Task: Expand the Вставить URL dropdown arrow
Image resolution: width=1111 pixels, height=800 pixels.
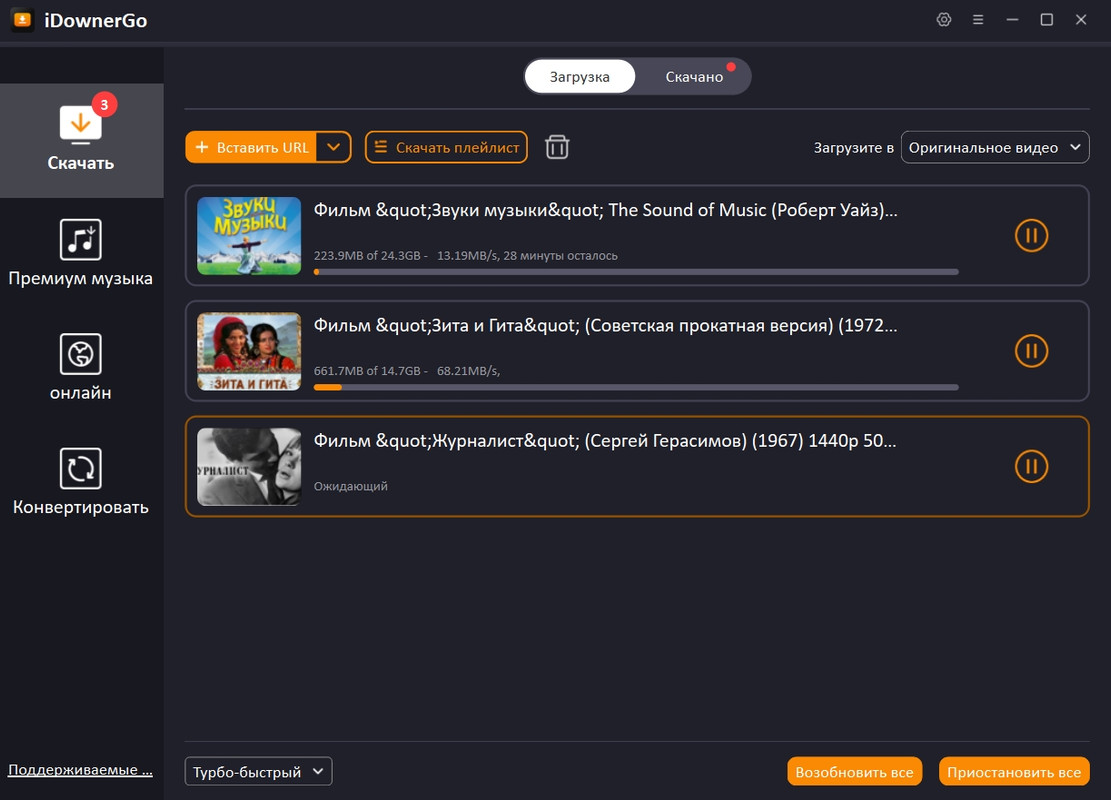Action: [x=334, y=147]
